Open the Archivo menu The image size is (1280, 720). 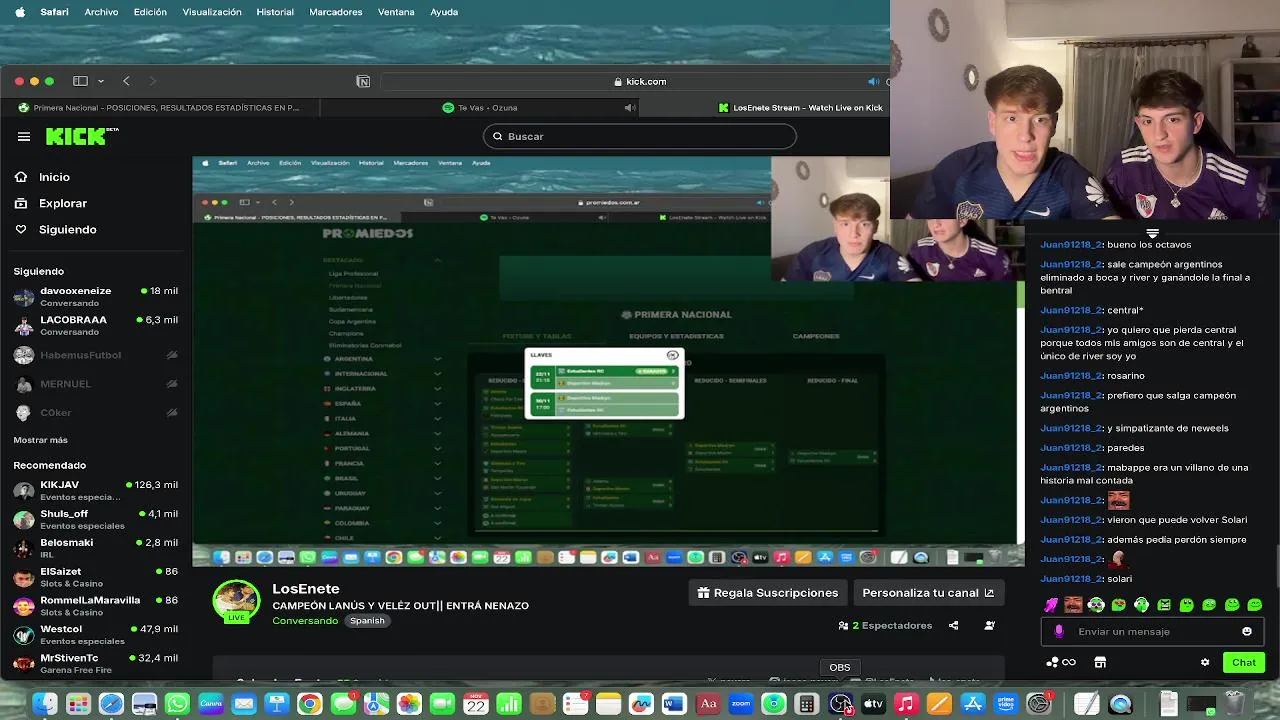101,12
